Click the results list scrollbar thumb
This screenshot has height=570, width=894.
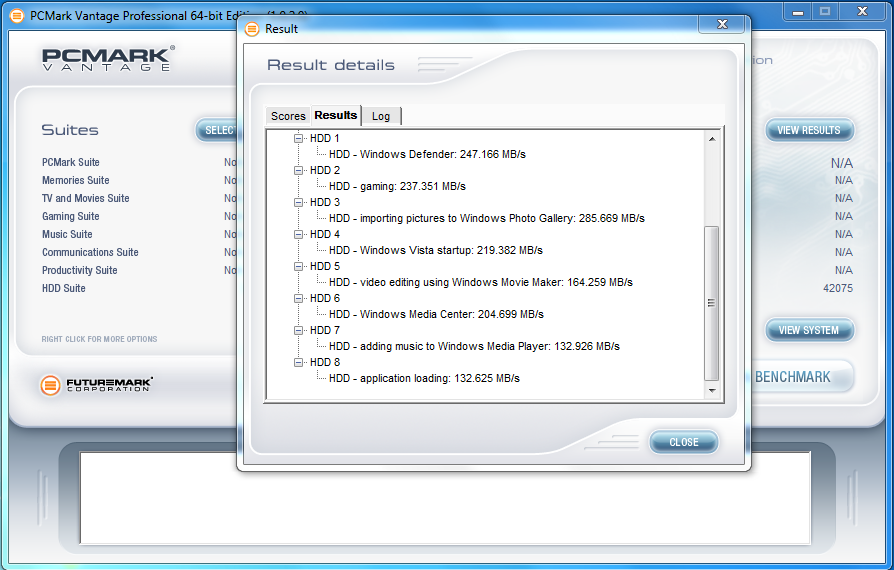(712, 303)
